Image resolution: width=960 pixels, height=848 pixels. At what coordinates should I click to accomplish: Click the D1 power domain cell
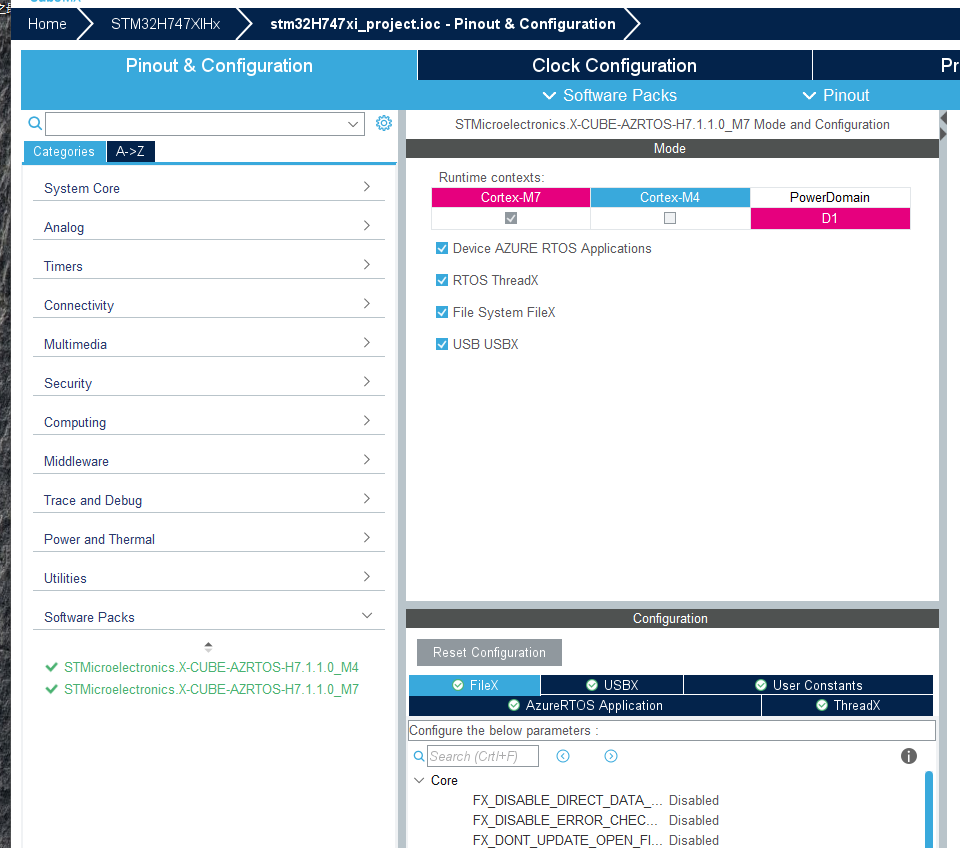[830, 219]
